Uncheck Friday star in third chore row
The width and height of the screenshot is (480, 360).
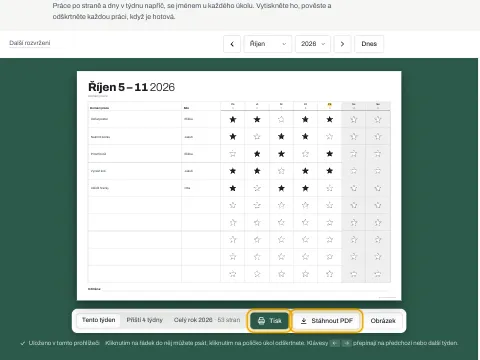tap(329, 154)
